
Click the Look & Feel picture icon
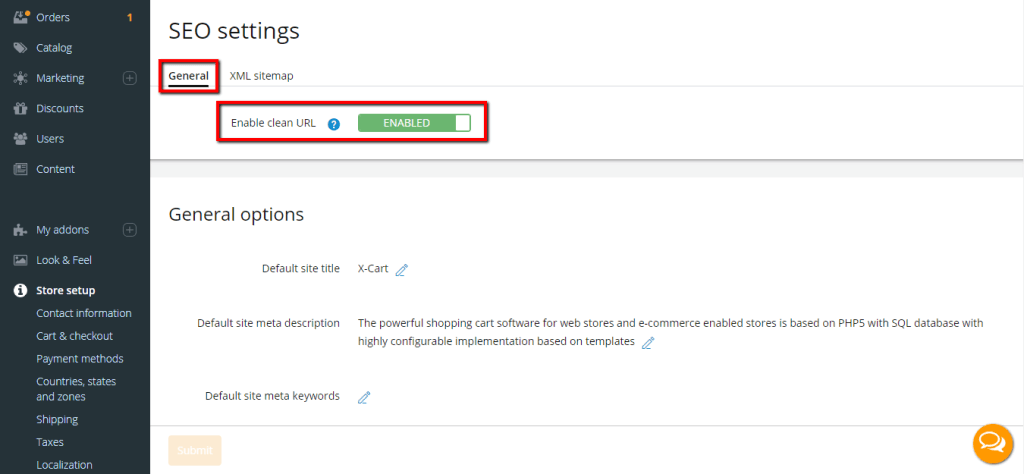(21, 260)
